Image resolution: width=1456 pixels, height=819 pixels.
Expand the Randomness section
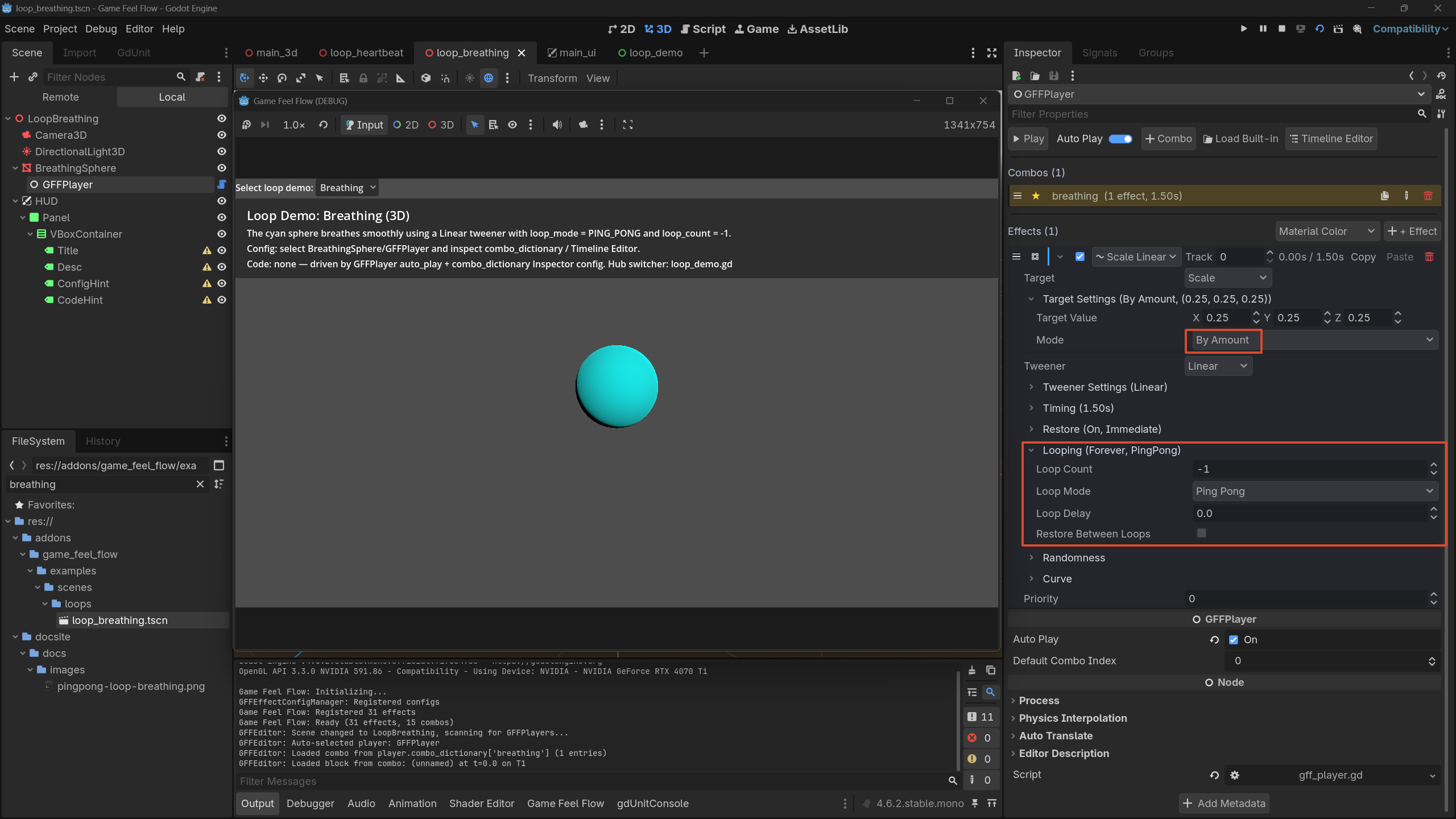[x=1073, y=557]
